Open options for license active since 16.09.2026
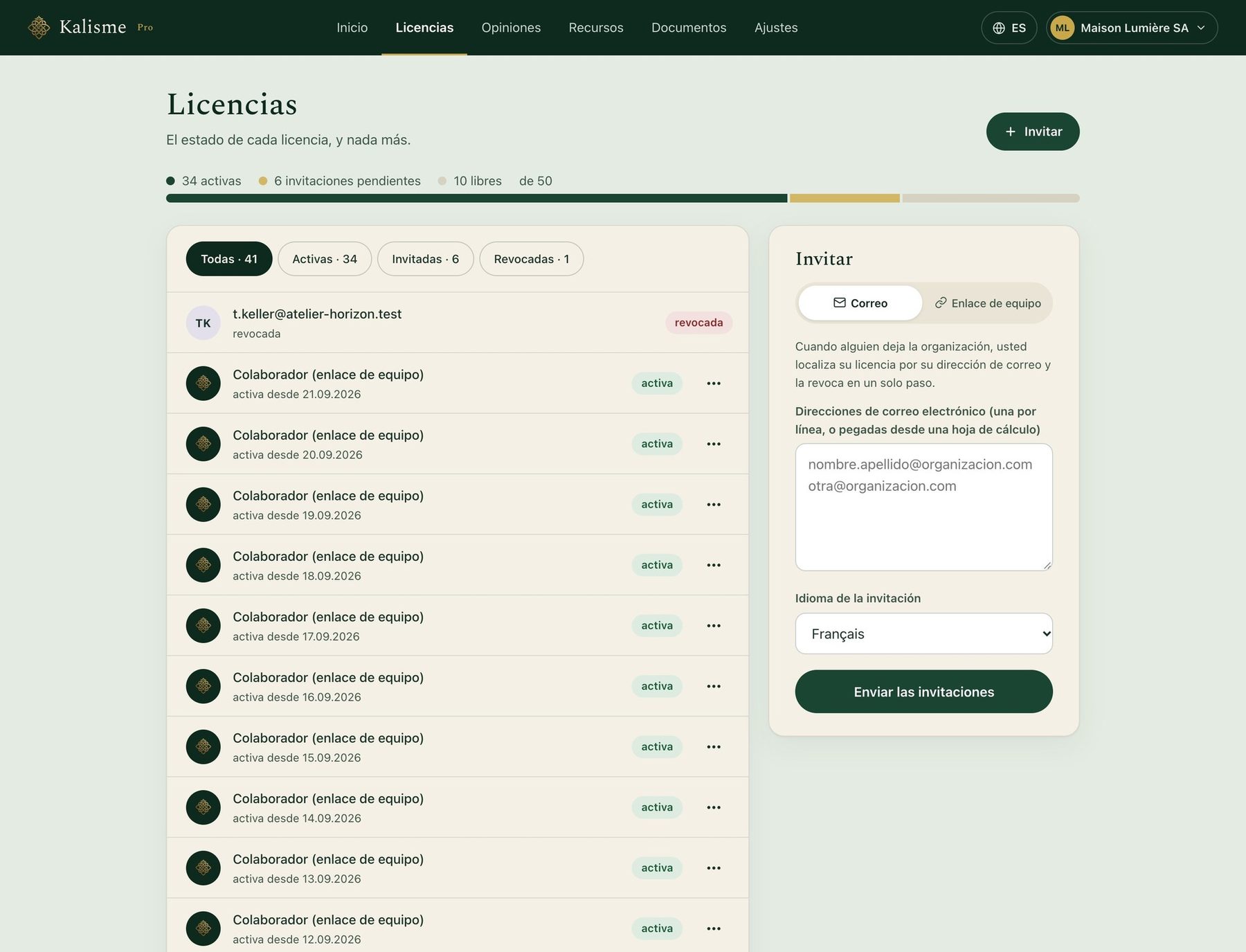The height and width of the screenshot is (952, 1246). coord(714,686)
